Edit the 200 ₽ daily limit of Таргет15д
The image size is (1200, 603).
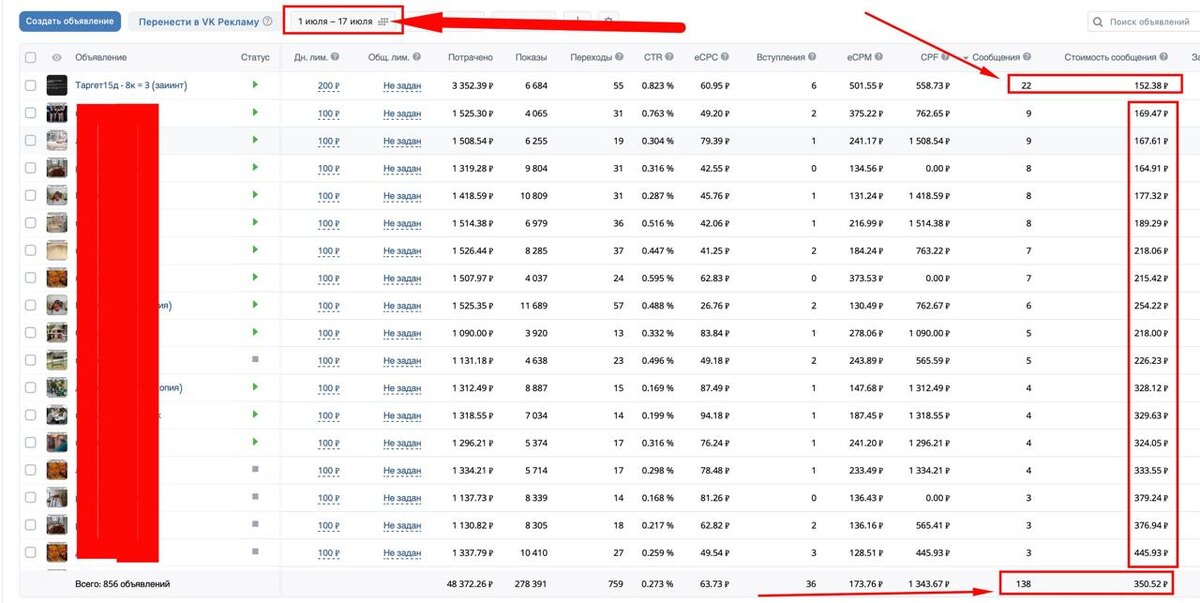(x=328, y=86)
